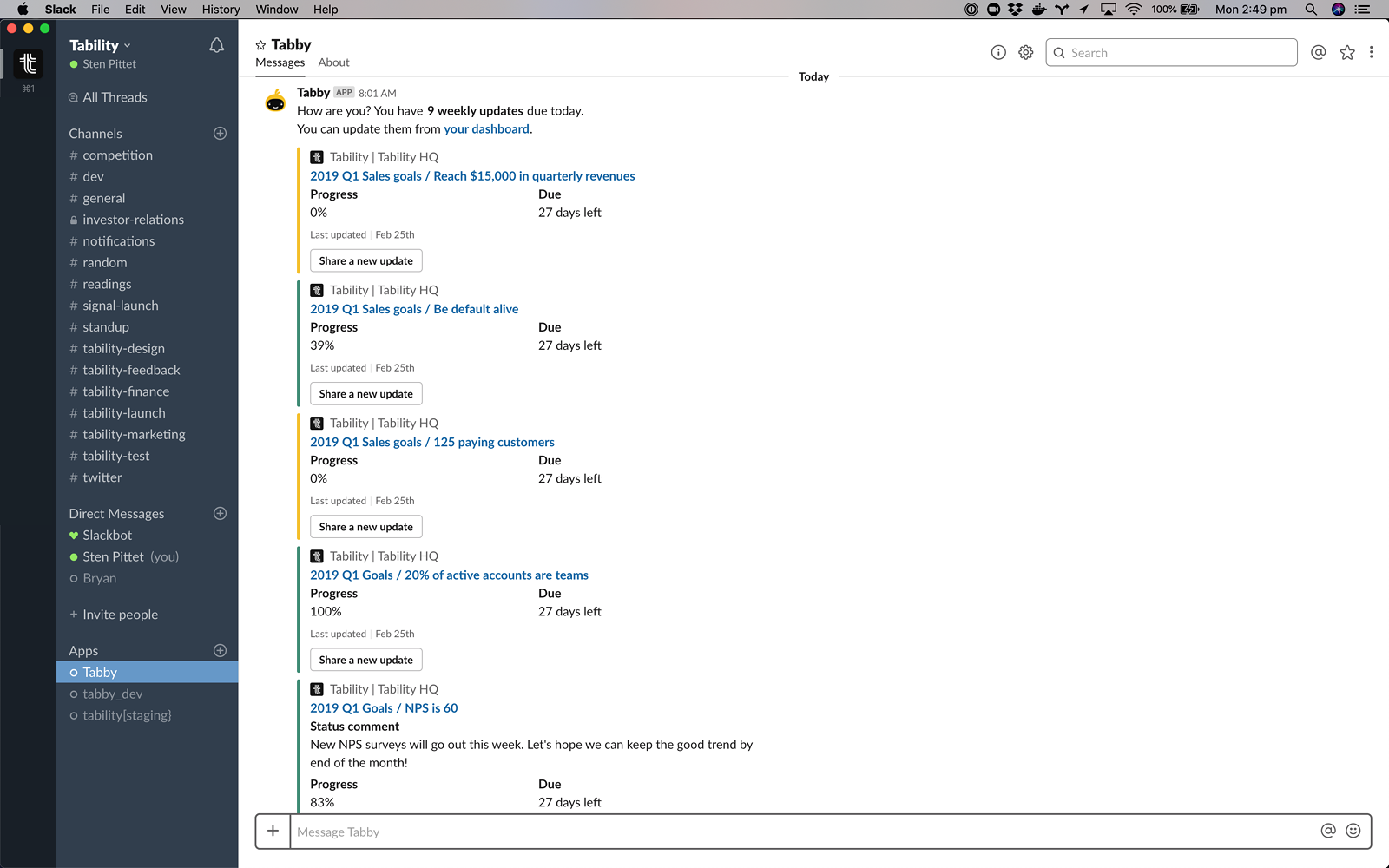
Task: Switch to the Messages tab
Action: 280,62
